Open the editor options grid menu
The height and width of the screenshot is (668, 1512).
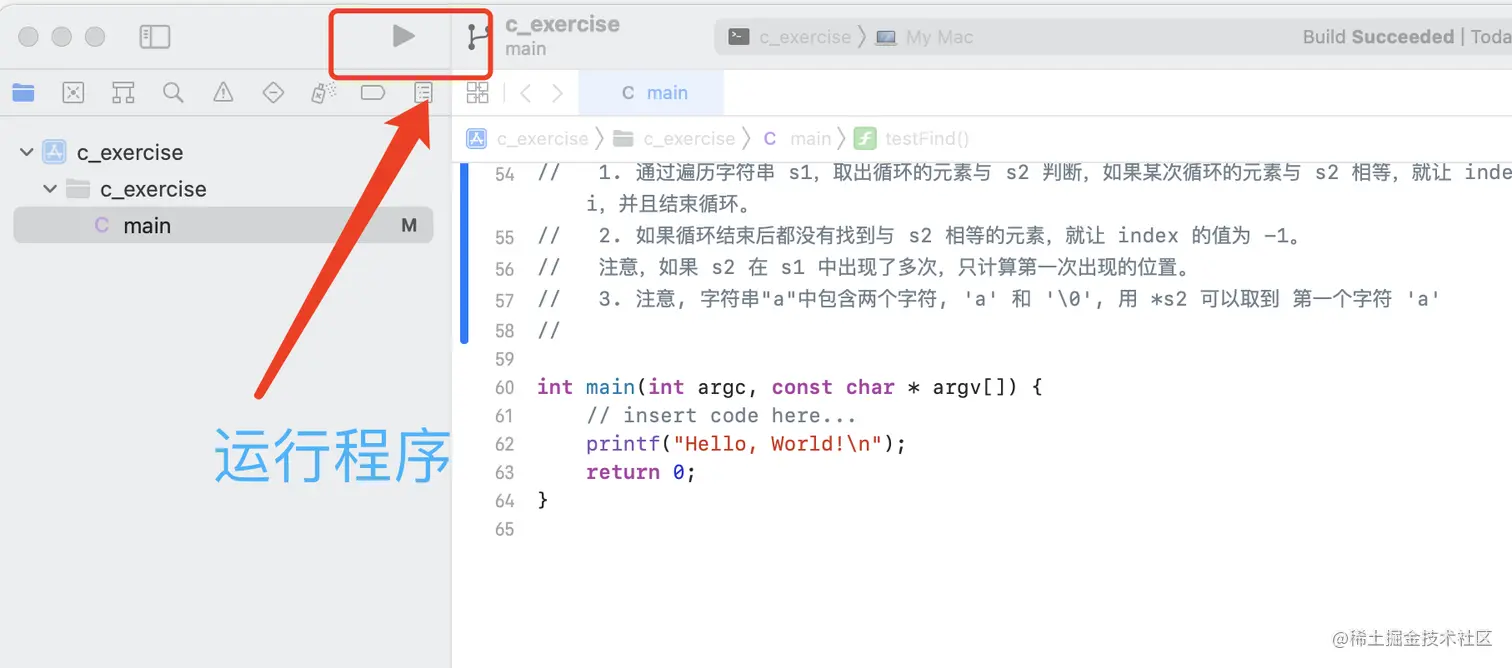(x=477, y=92)
